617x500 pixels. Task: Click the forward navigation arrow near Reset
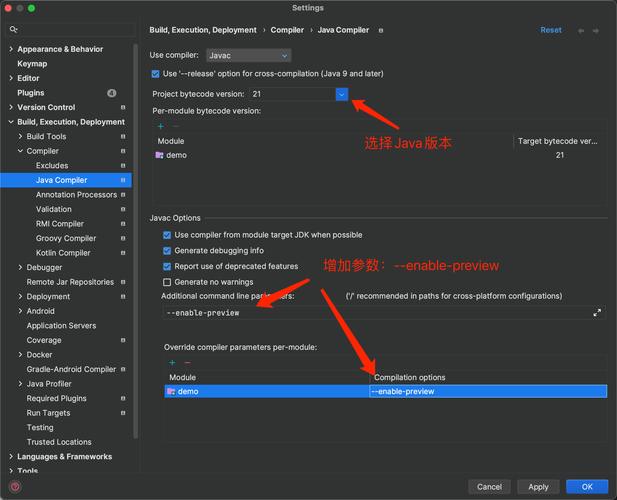tap(598, 30)
